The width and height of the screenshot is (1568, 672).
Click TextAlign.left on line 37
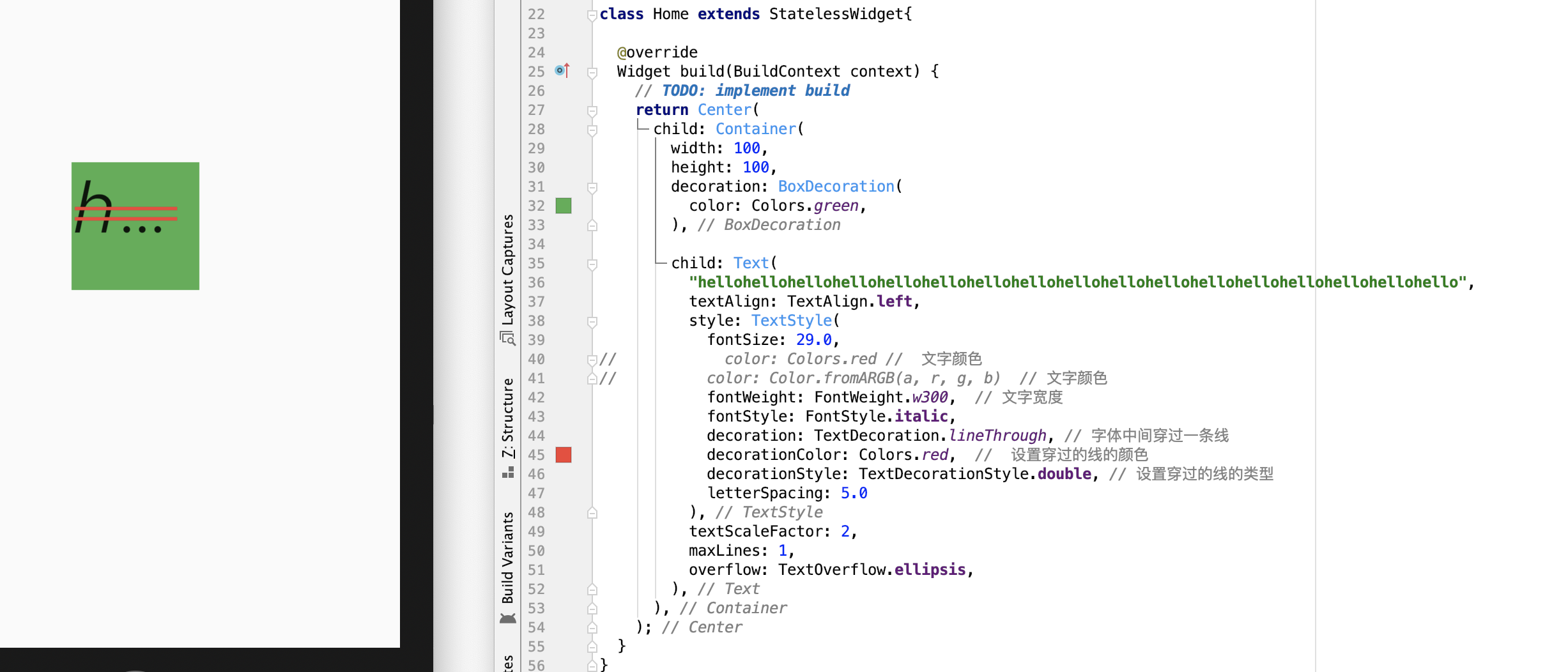[x=850, y=302]
